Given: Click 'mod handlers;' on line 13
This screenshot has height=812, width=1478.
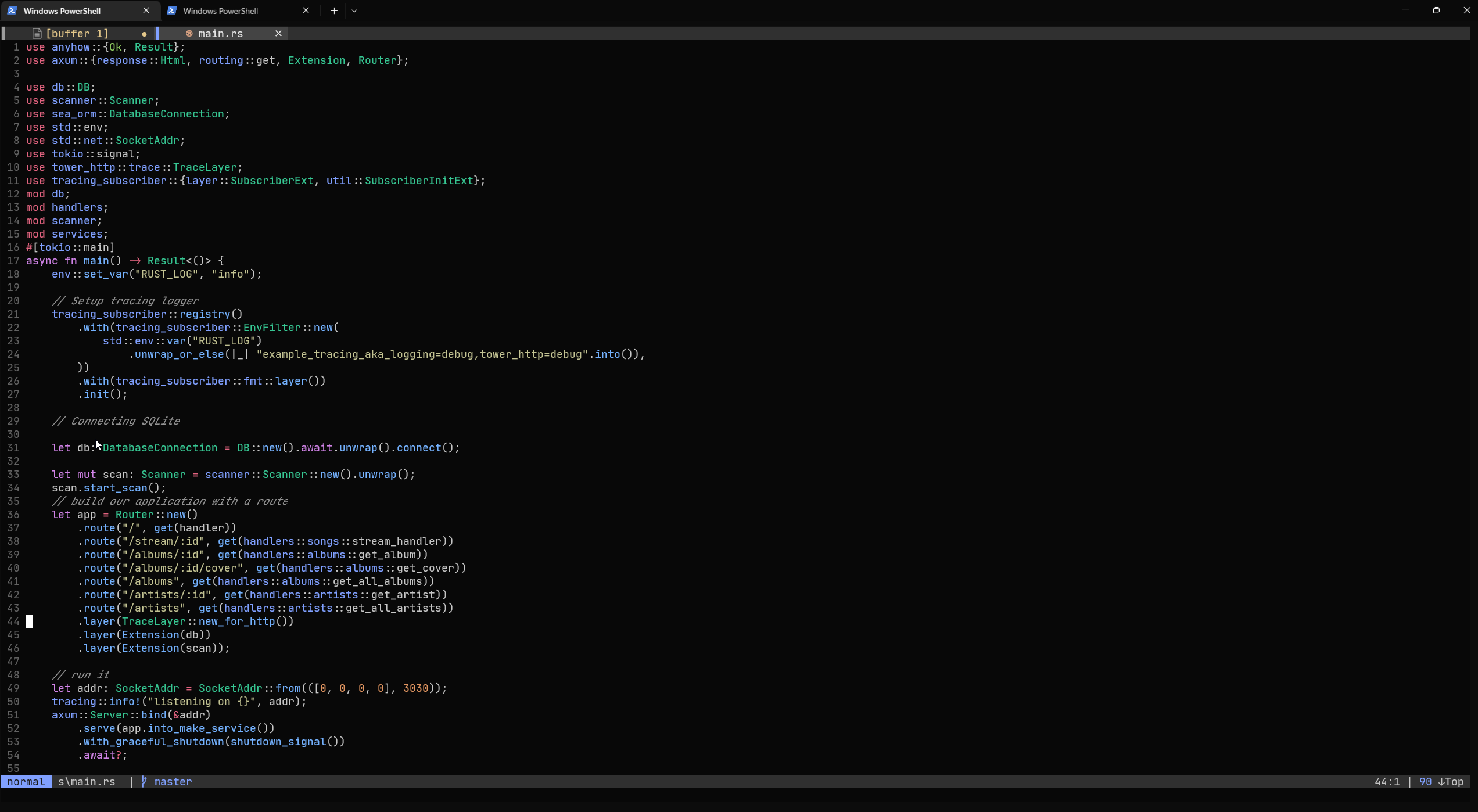Looking at the screenshot, I should tap(67, 207).
